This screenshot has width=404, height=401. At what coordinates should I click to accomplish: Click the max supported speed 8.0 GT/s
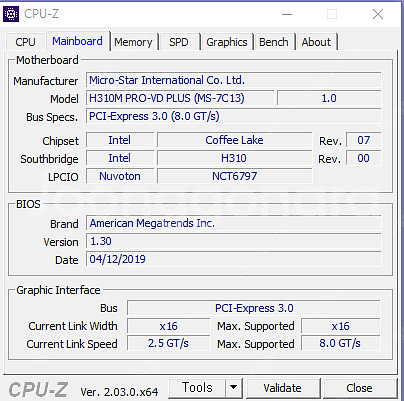click(341, 343)
